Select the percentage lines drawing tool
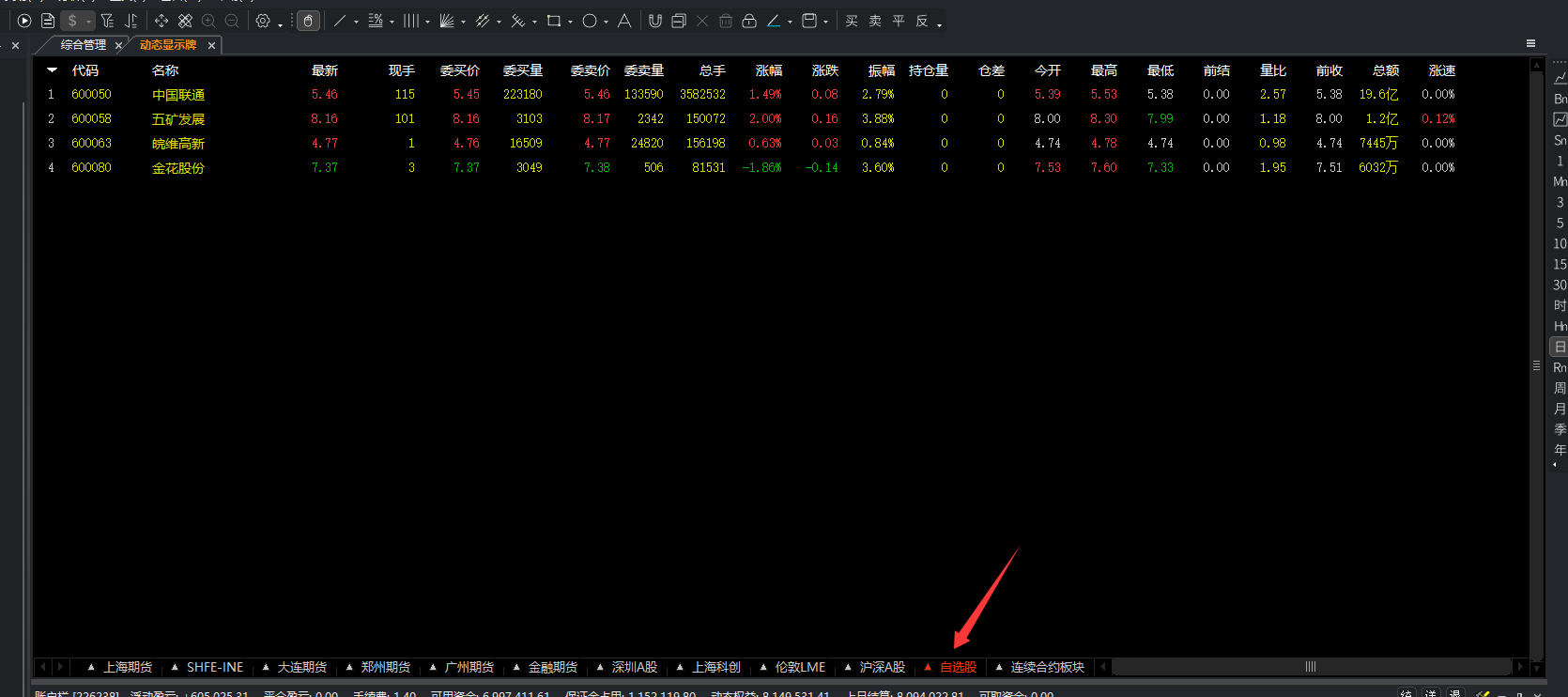This screenshot has height=697, width=1568. click(376, 21)
